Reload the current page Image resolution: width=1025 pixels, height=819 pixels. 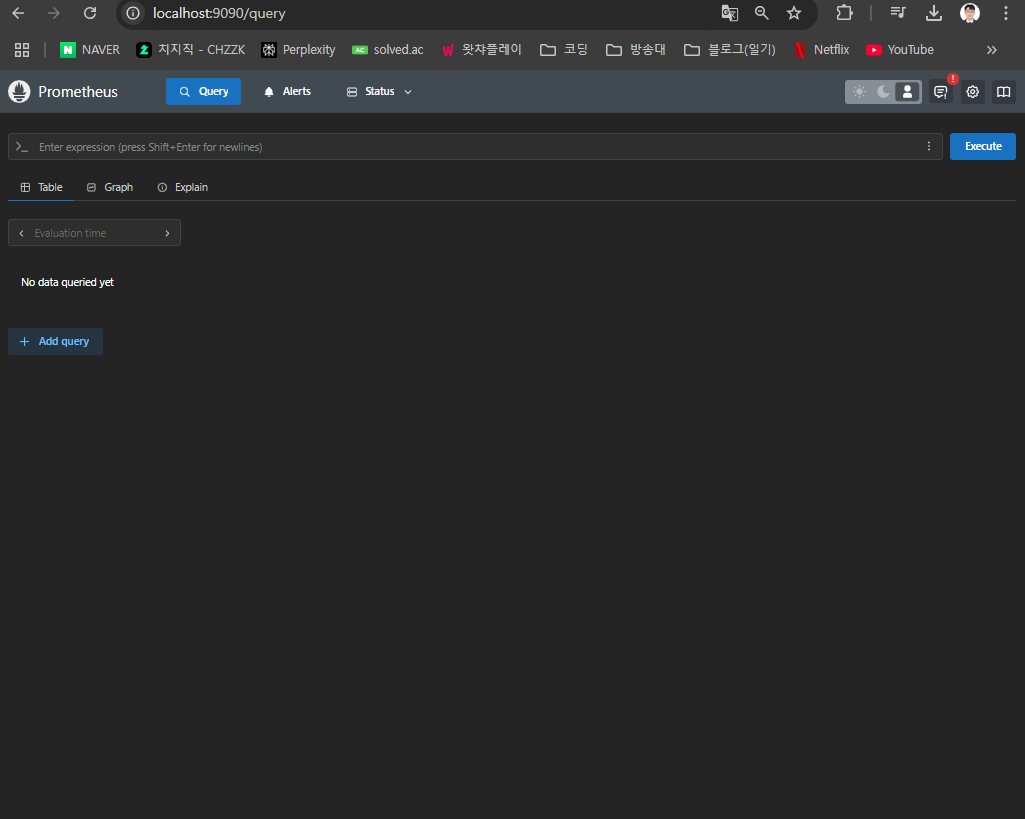(90, 13)
